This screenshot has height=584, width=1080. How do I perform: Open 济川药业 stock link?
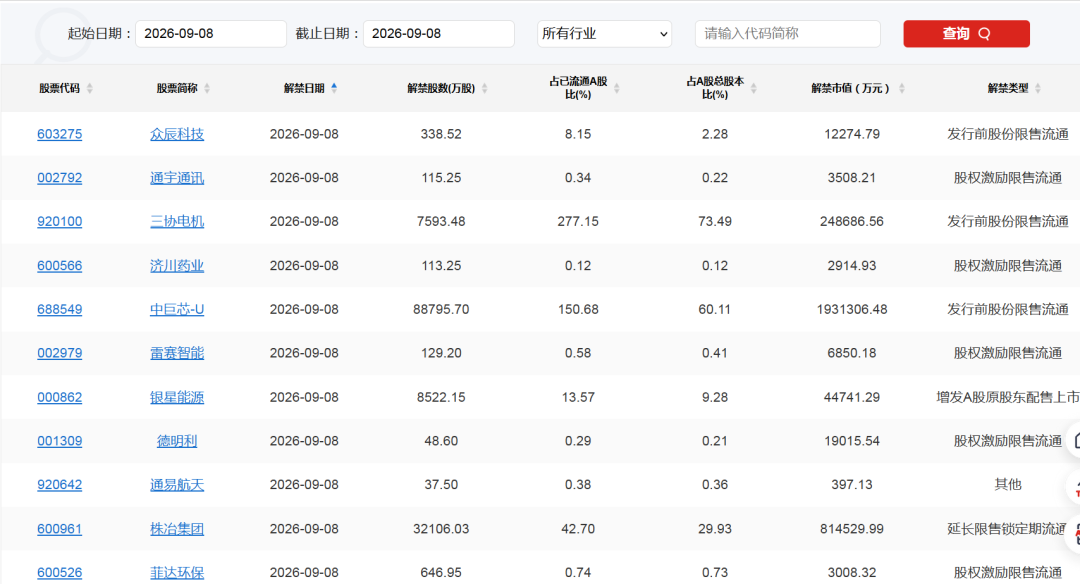(177, 266)
